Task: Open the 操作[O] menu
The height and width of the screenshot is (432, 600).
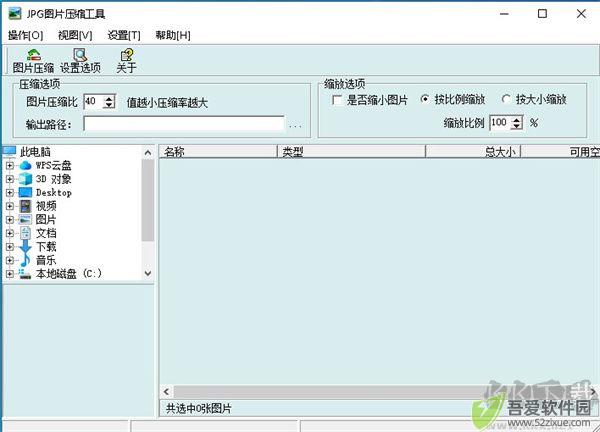Action: coord(26,35)
